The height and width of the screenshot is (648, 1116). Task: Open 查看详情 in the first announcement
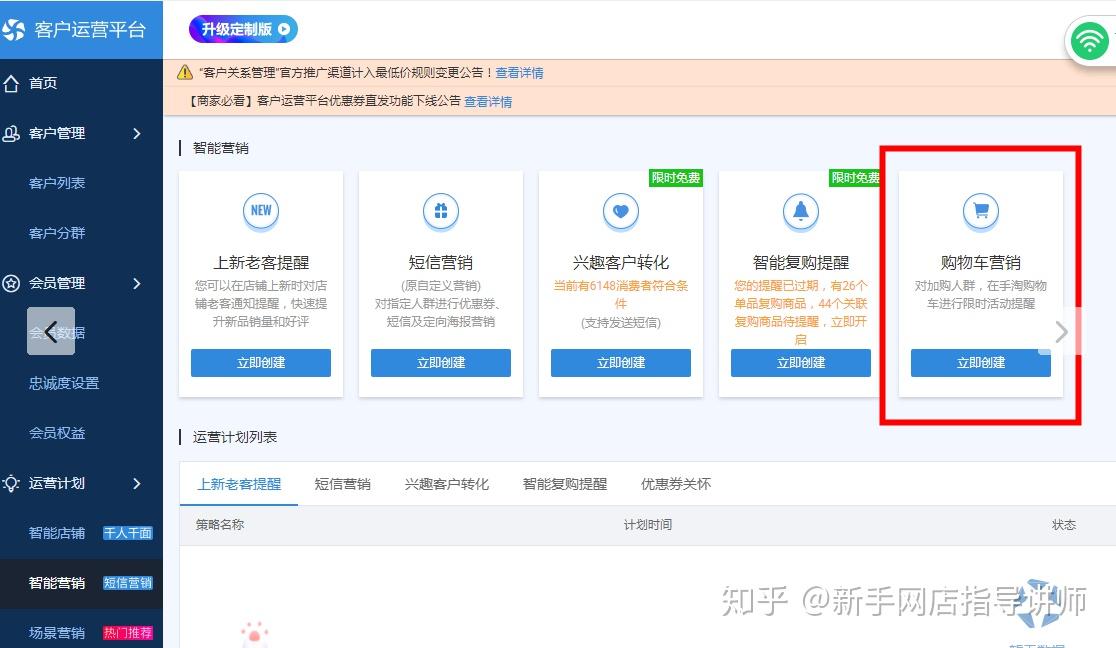pyautogui.click(x=519, y=72)
